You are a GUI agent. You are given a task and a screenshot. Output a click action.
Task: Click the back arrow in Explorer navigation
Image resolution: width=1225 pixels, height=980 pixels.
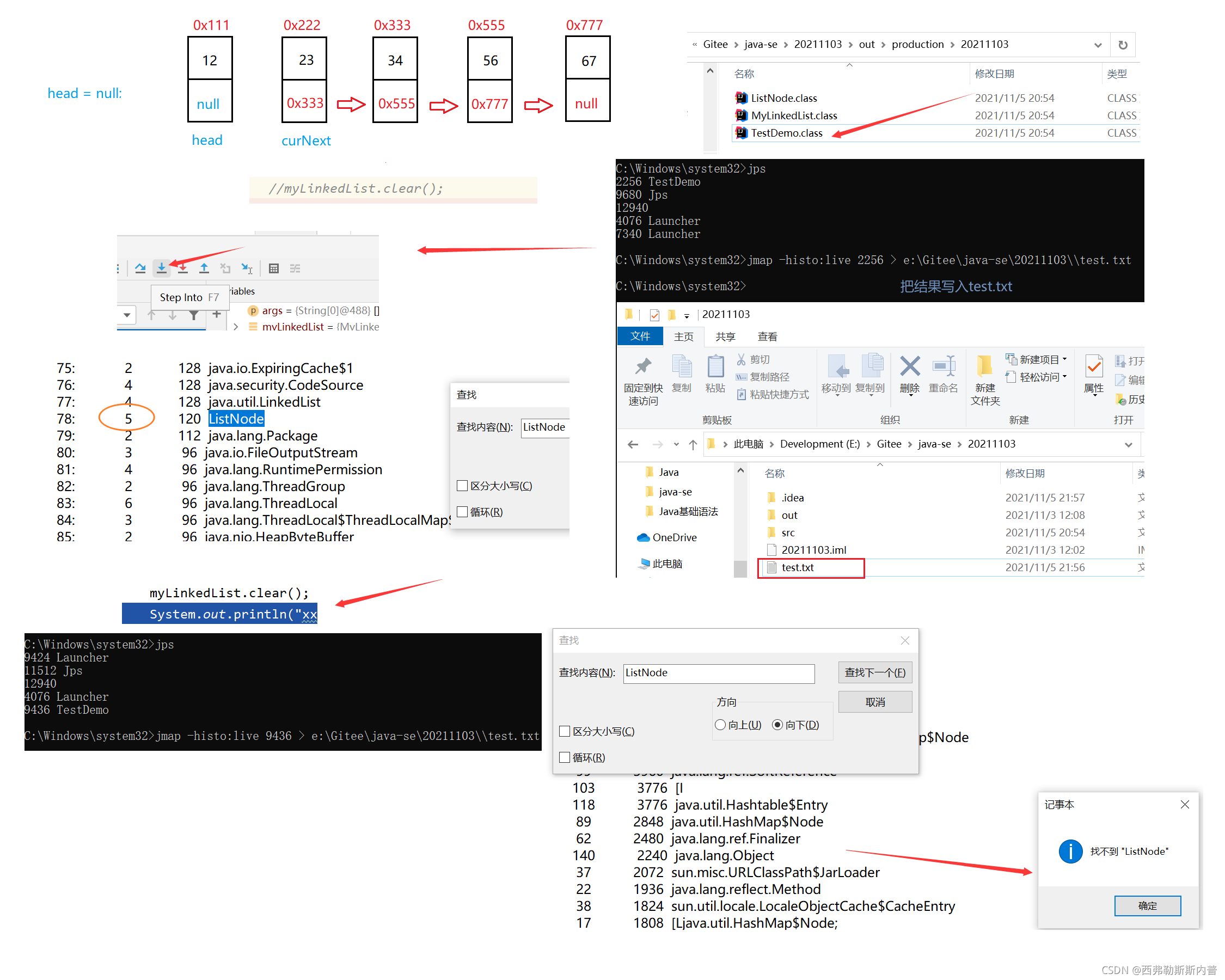point(633,444)
